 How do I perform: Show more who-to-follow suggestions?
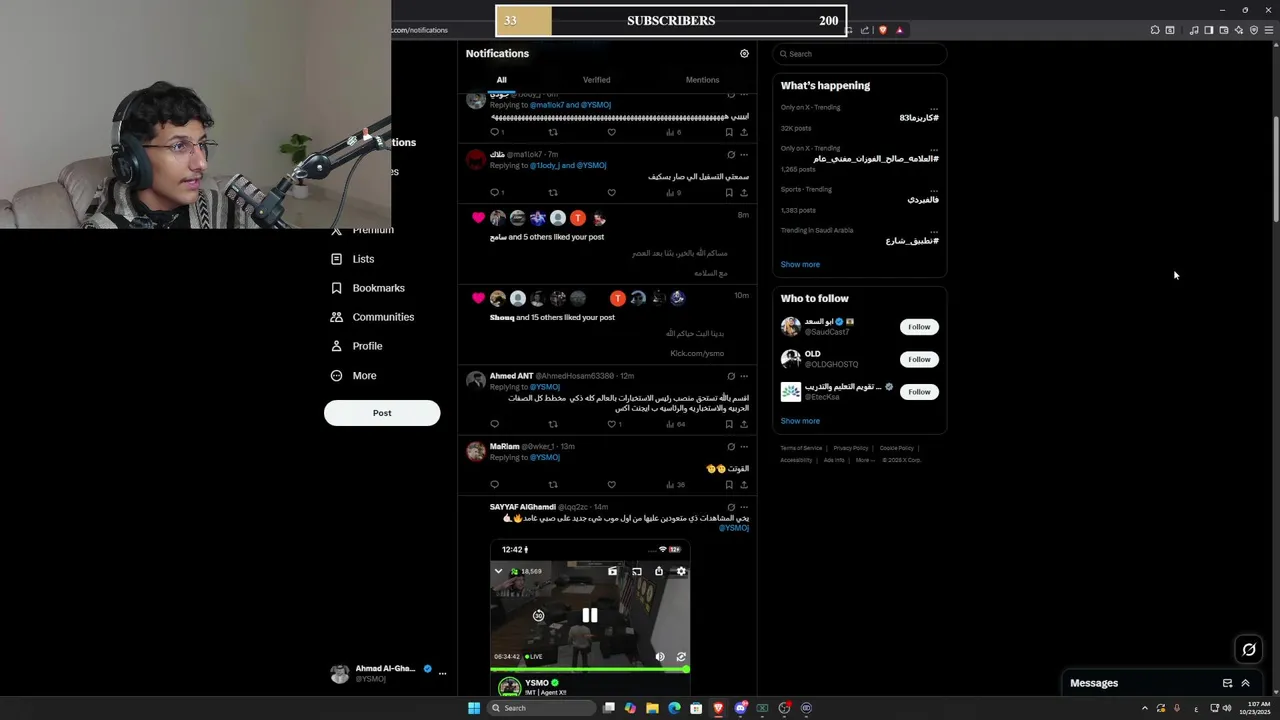coord(800,421)
